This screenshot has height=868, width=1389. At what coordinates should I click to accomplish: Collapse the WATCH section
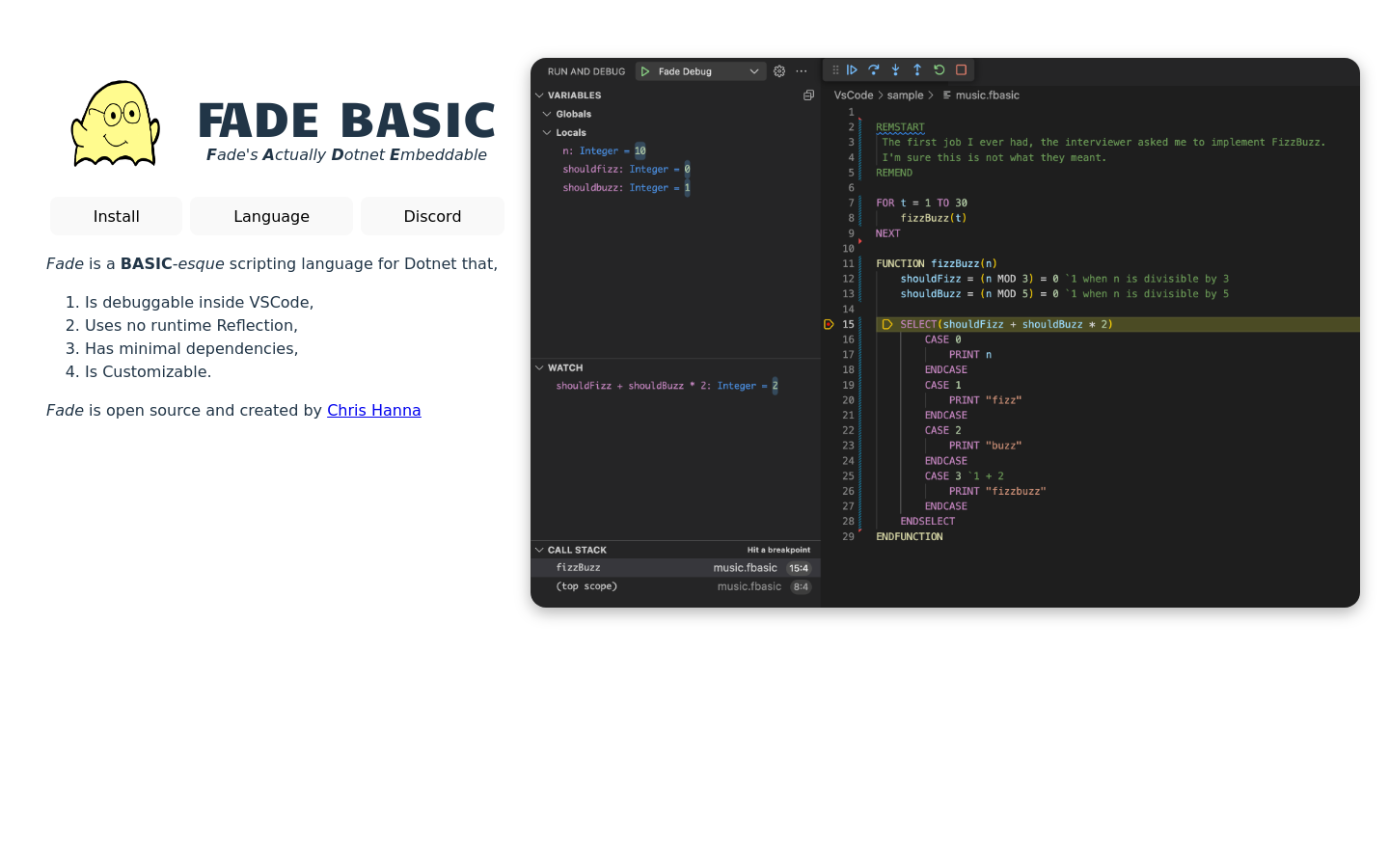point(539,367)
